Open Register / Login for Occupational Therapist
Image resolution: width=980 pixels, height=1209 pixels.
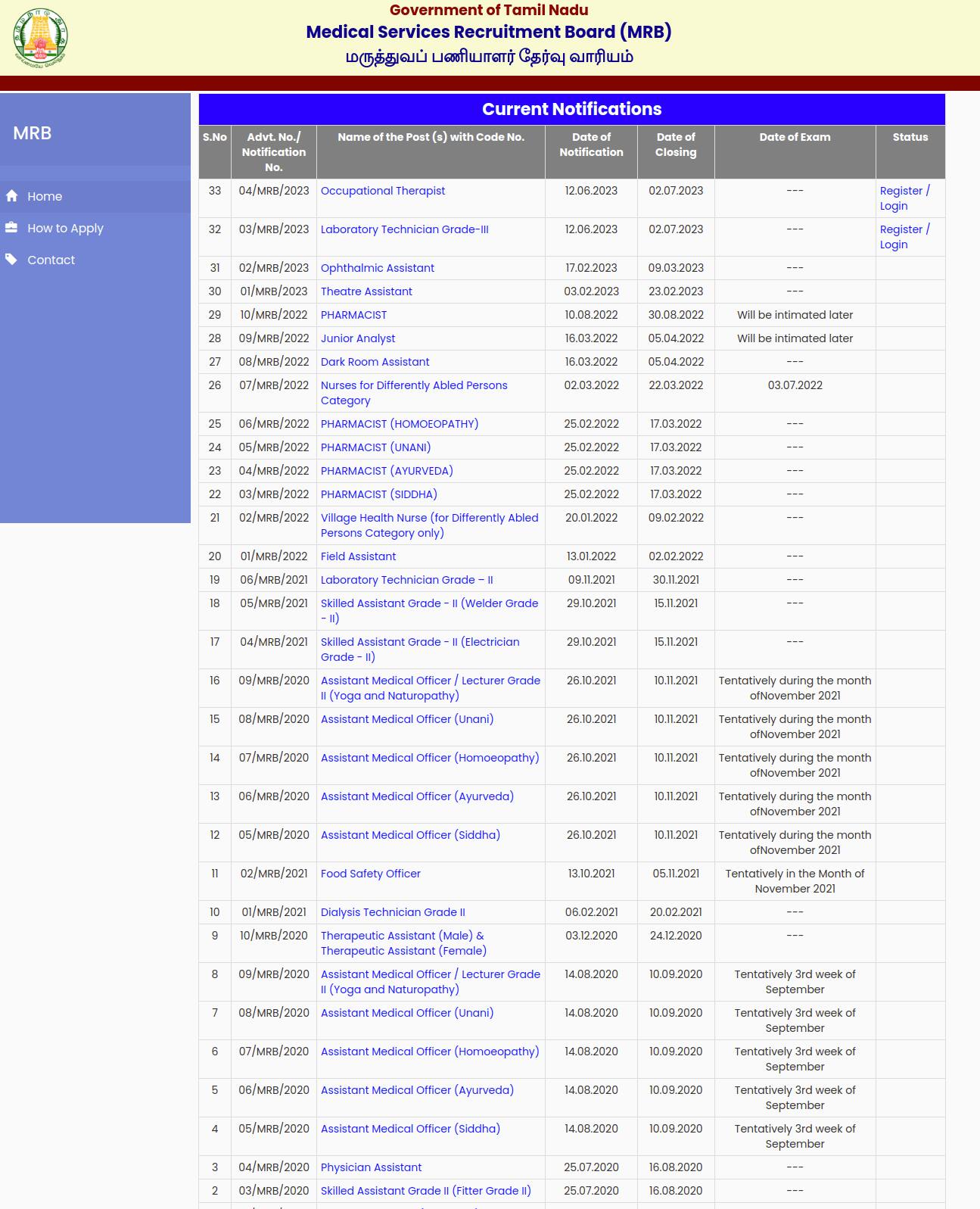point(904,198)
